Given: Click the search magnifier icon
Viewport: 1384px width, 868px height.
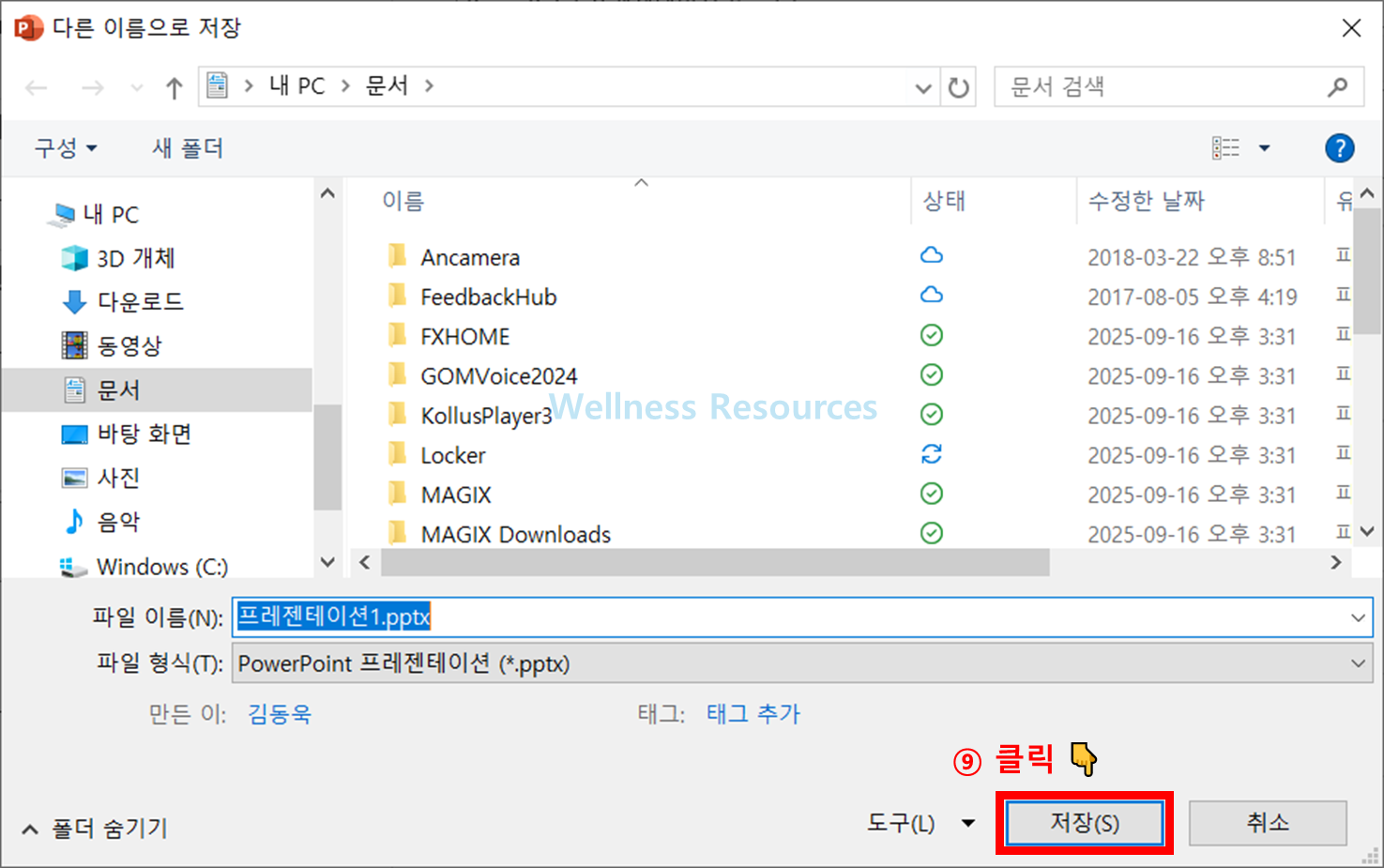Looking at the screenshot, I should click(x=1338, y=87).
